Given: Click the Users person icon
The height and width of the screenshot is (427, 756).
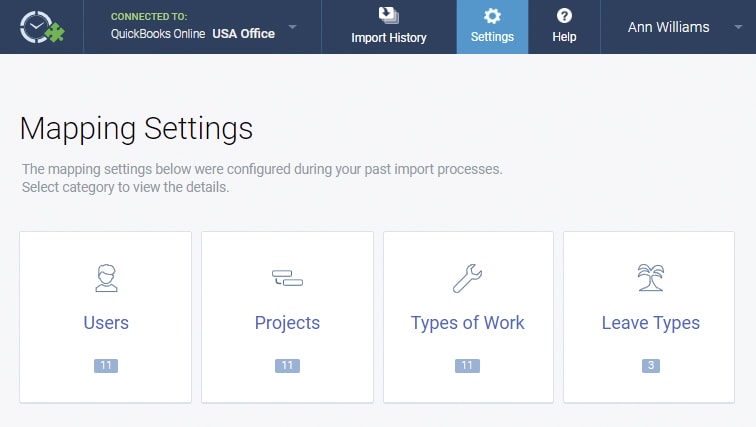Looking at the screenshot, I should pyautogui.click(x=106, y=278).
